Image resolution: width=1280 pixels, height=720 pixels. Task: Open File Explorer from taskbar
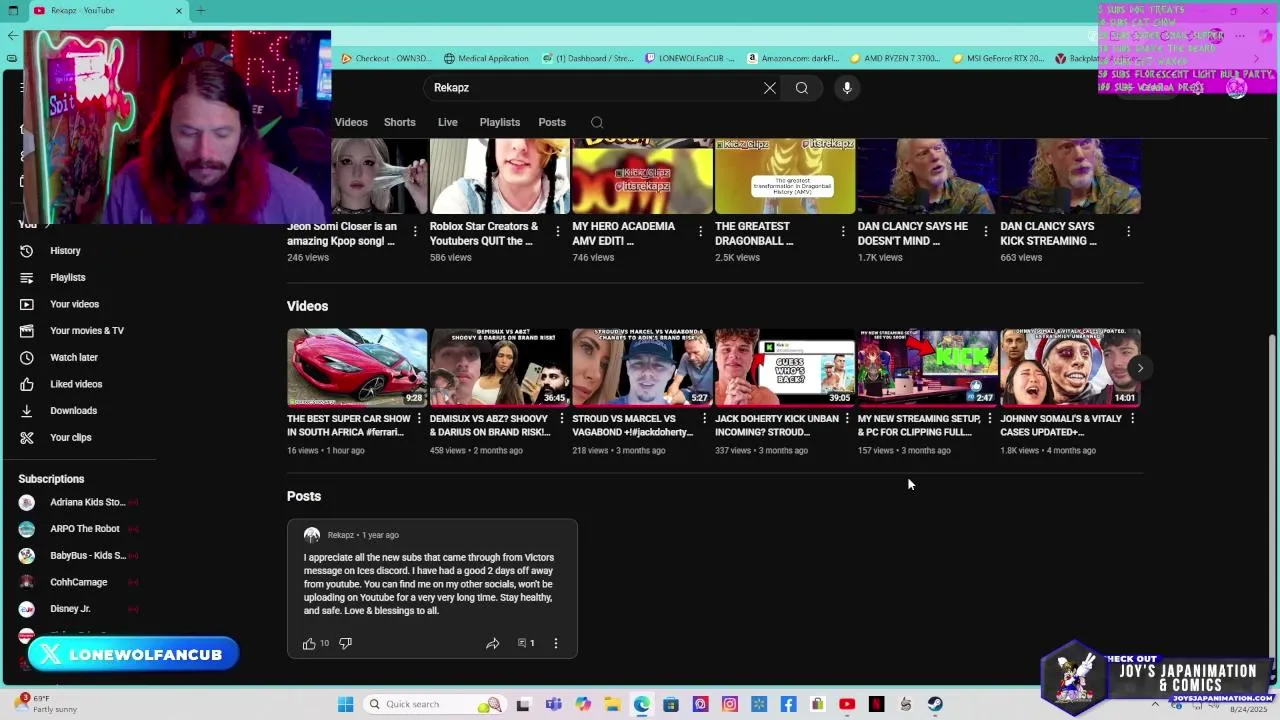pyautogui.click(x=612, y=704)
